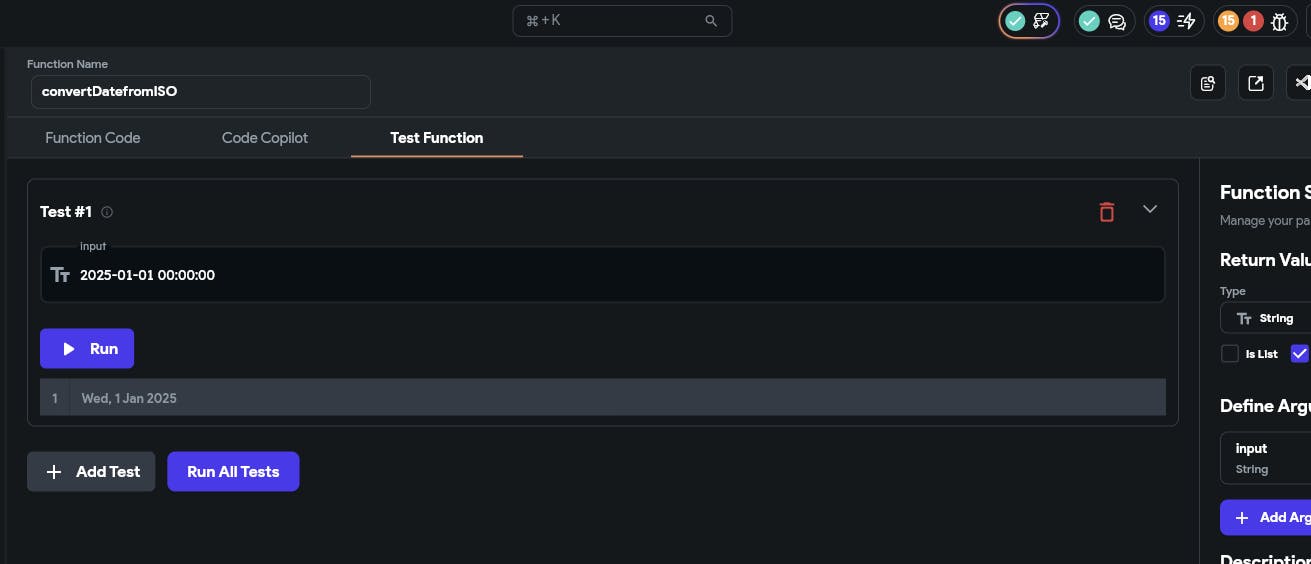Expand the input String argument
The image size is (1311, 564).
1265,458
